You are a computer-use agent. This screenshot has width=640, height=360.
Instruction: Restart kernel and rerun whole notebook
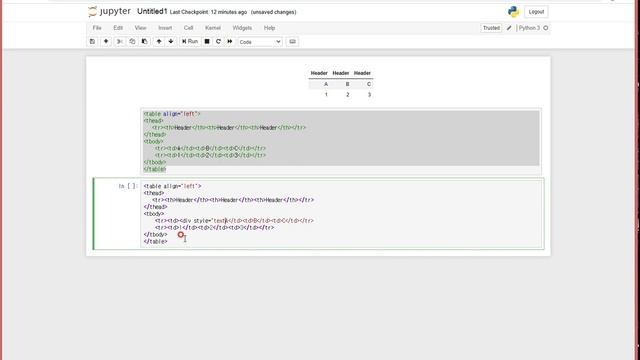click(x=230, y=42)
